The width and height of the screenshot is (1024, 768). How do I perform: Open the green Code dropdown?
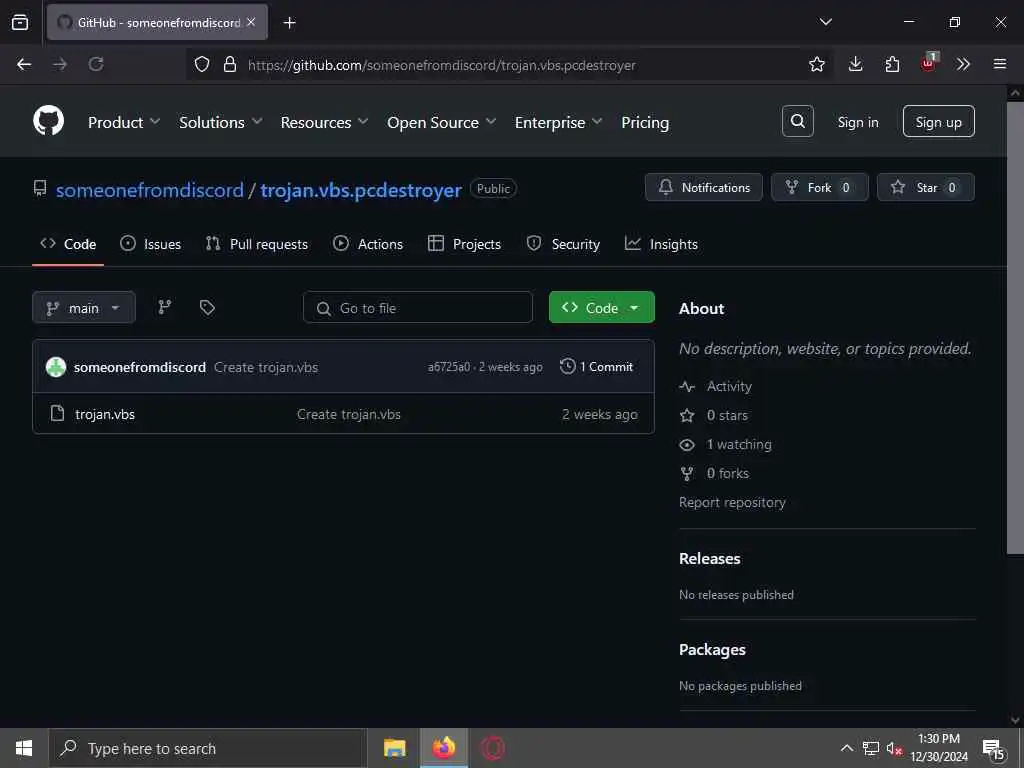tap(601, 307)
